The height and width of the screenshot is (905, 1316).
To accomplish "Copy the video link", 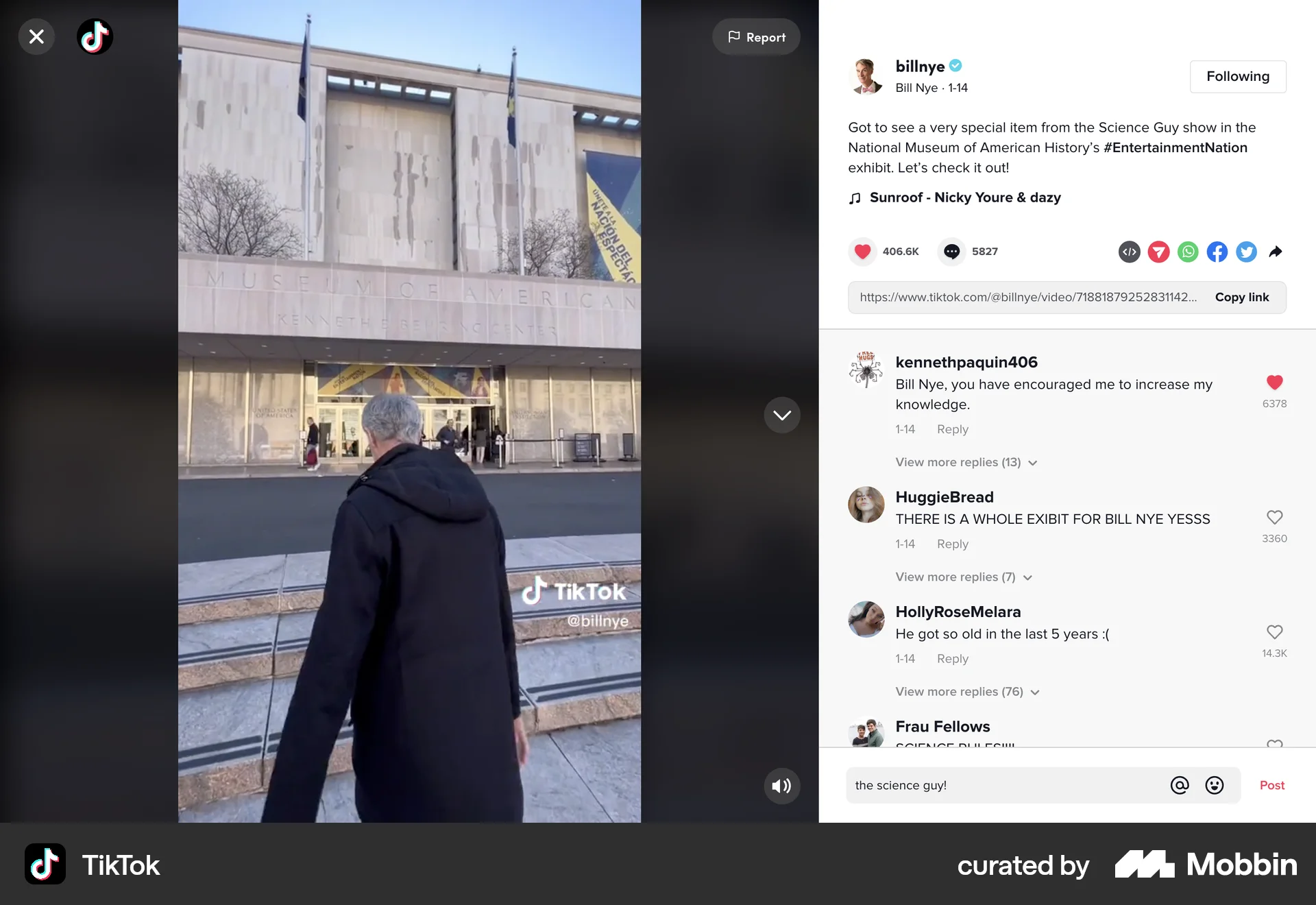I will pos(1242,298).
